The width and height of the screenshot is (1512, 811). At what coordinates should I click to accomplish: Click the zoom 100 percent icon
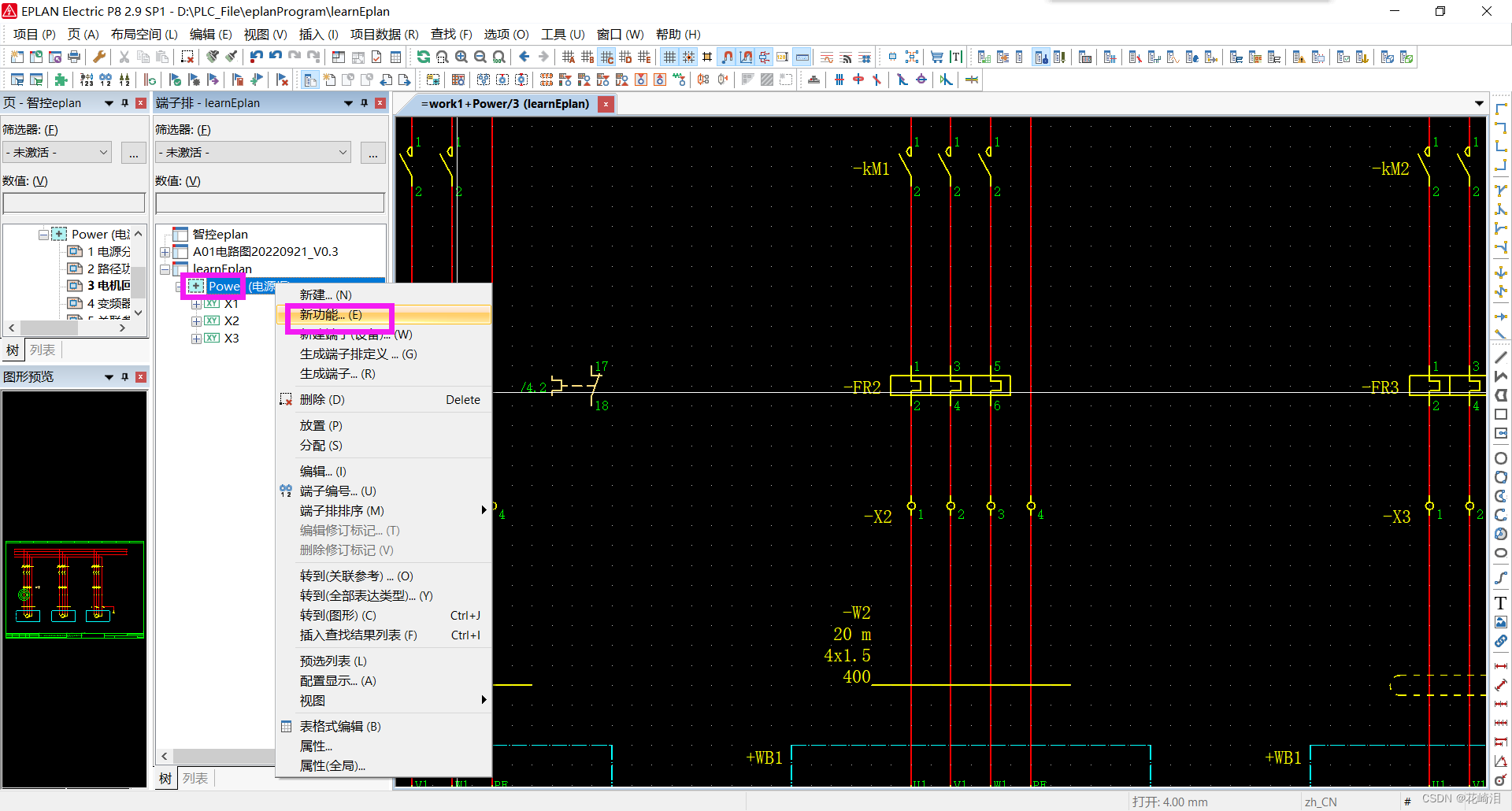(x=499, y=57)
